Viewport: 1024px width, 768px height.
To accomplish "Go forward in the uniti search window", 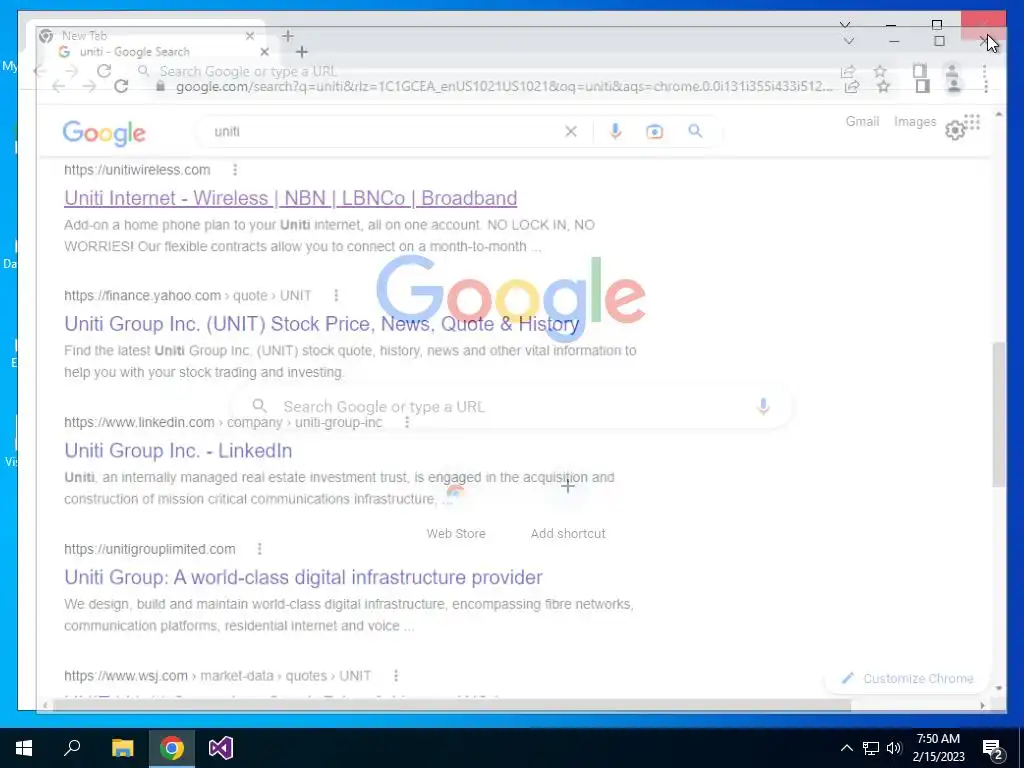I will 89,86.
